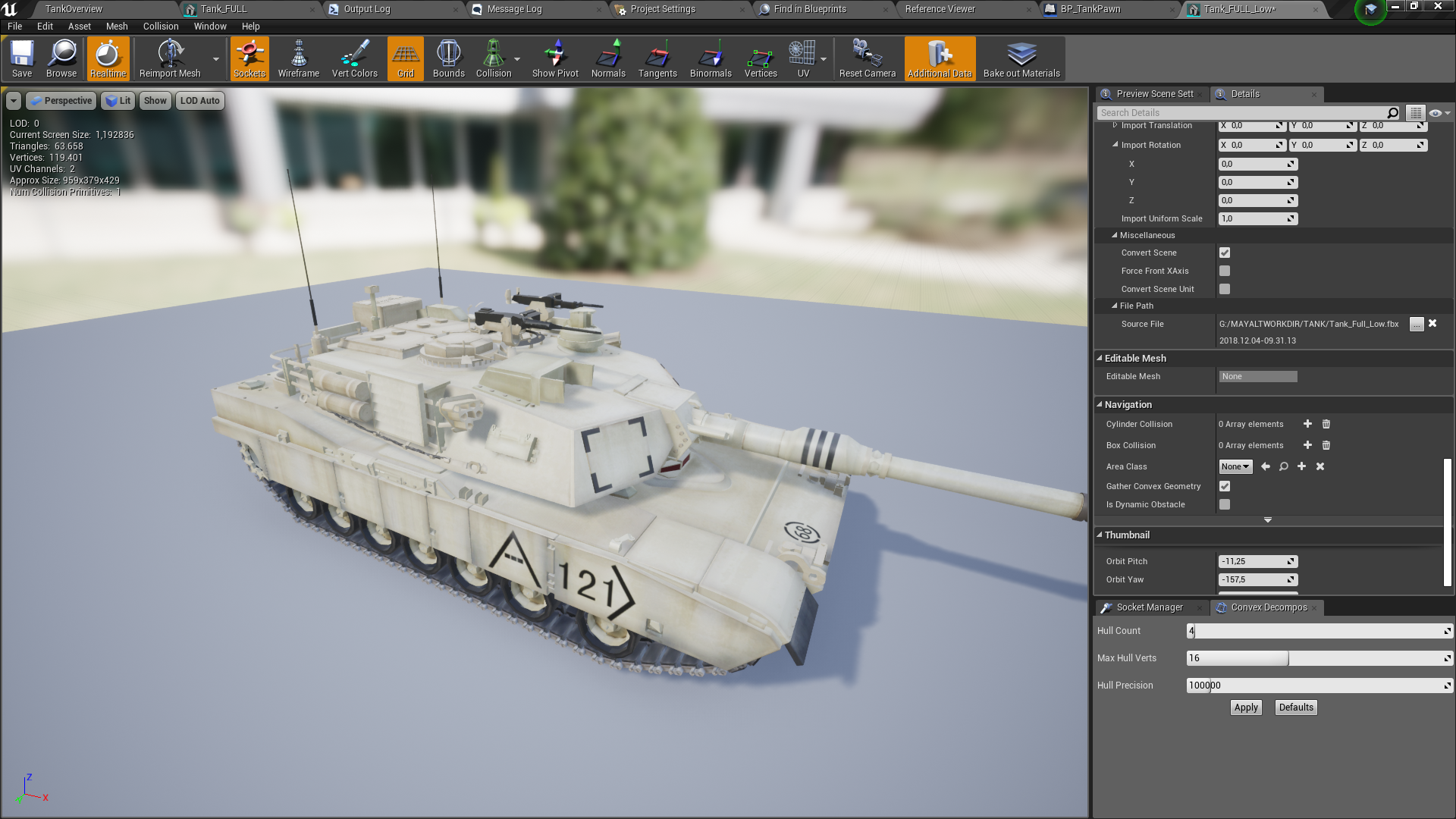Expand the File Path section

click(x=1115, y=305)
